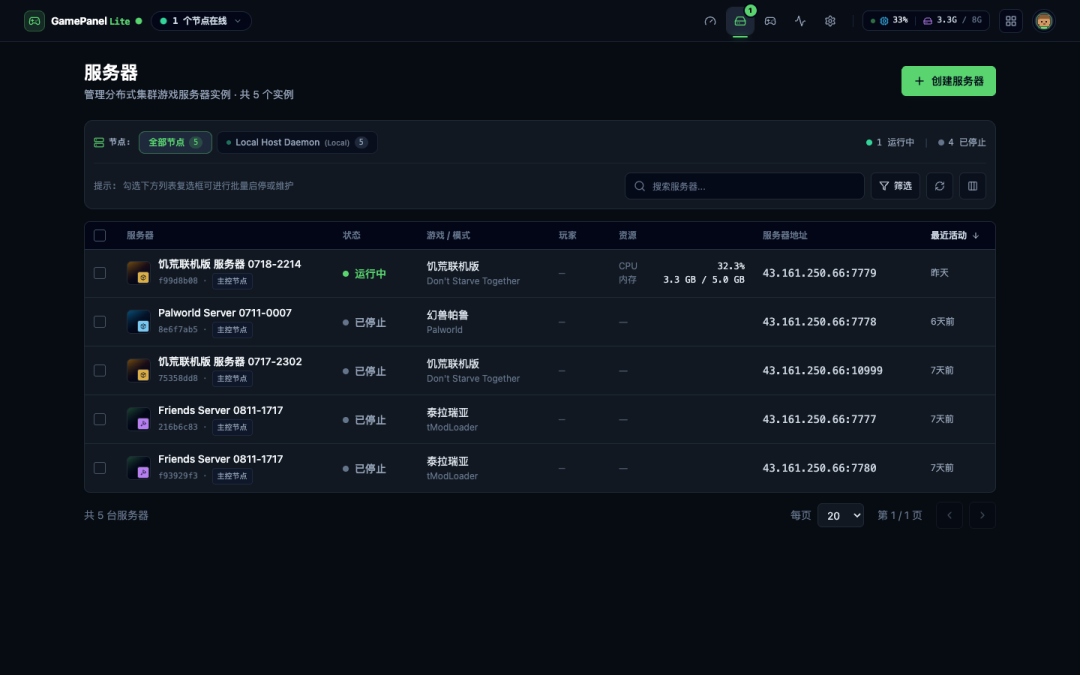Toggle the select-all checkbox in table header

[100, 236]
